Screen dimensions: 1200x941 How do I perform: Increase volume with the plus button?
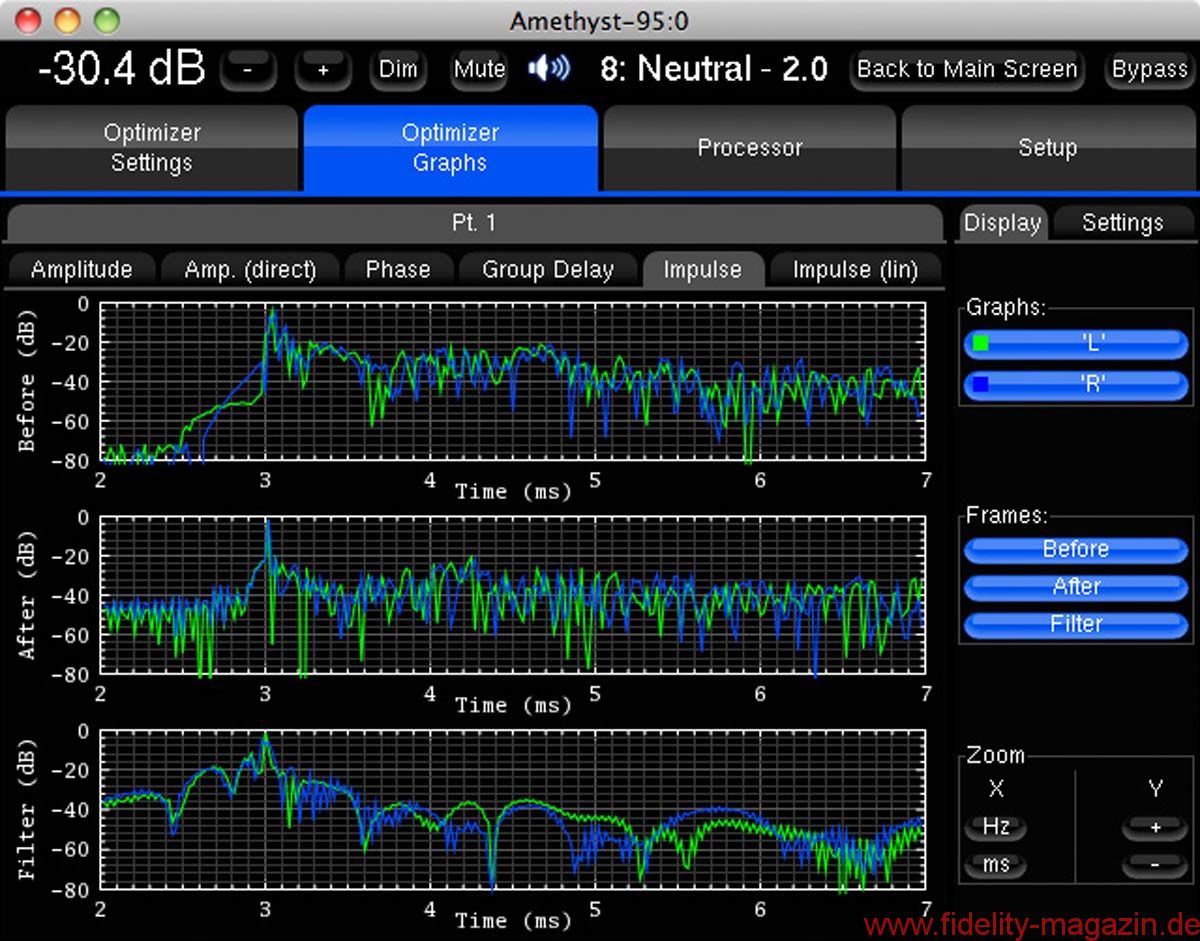click(x=323, y=70)
